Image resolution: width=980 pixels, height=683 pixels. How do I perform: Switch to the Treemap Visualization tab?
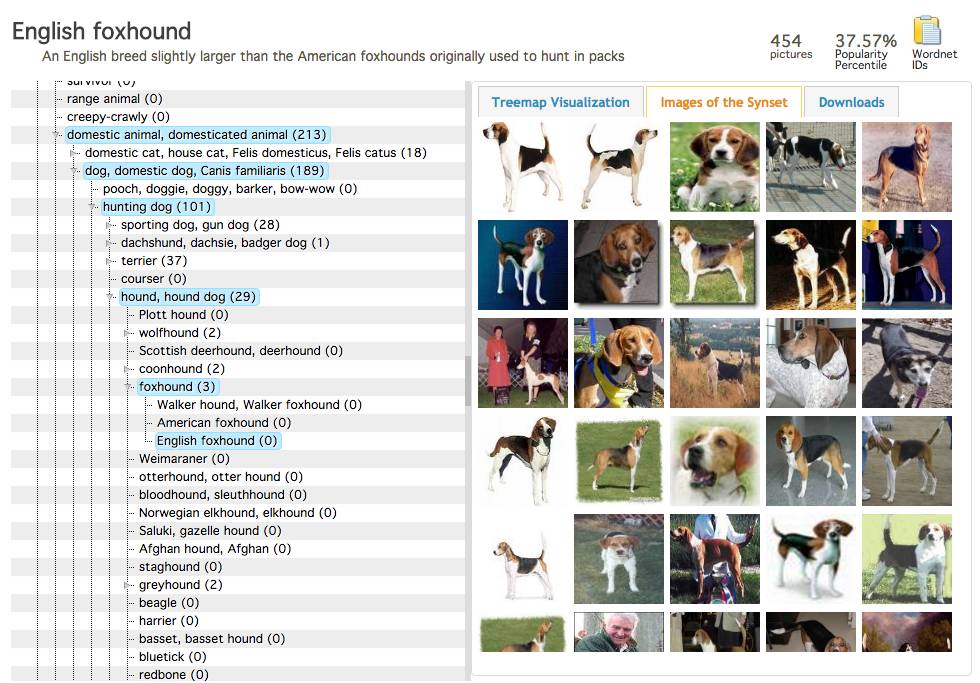coord(561,102)
